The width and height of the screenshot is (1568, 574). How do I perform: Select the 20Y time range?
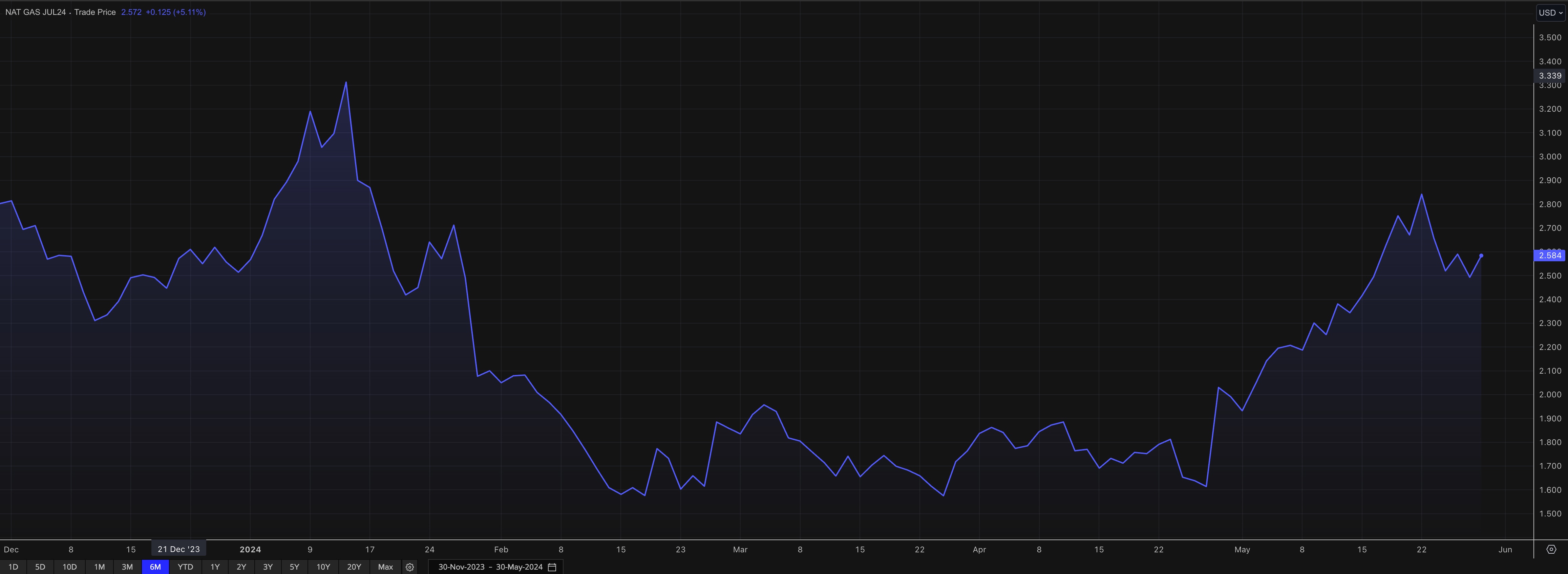coord(354,567)
